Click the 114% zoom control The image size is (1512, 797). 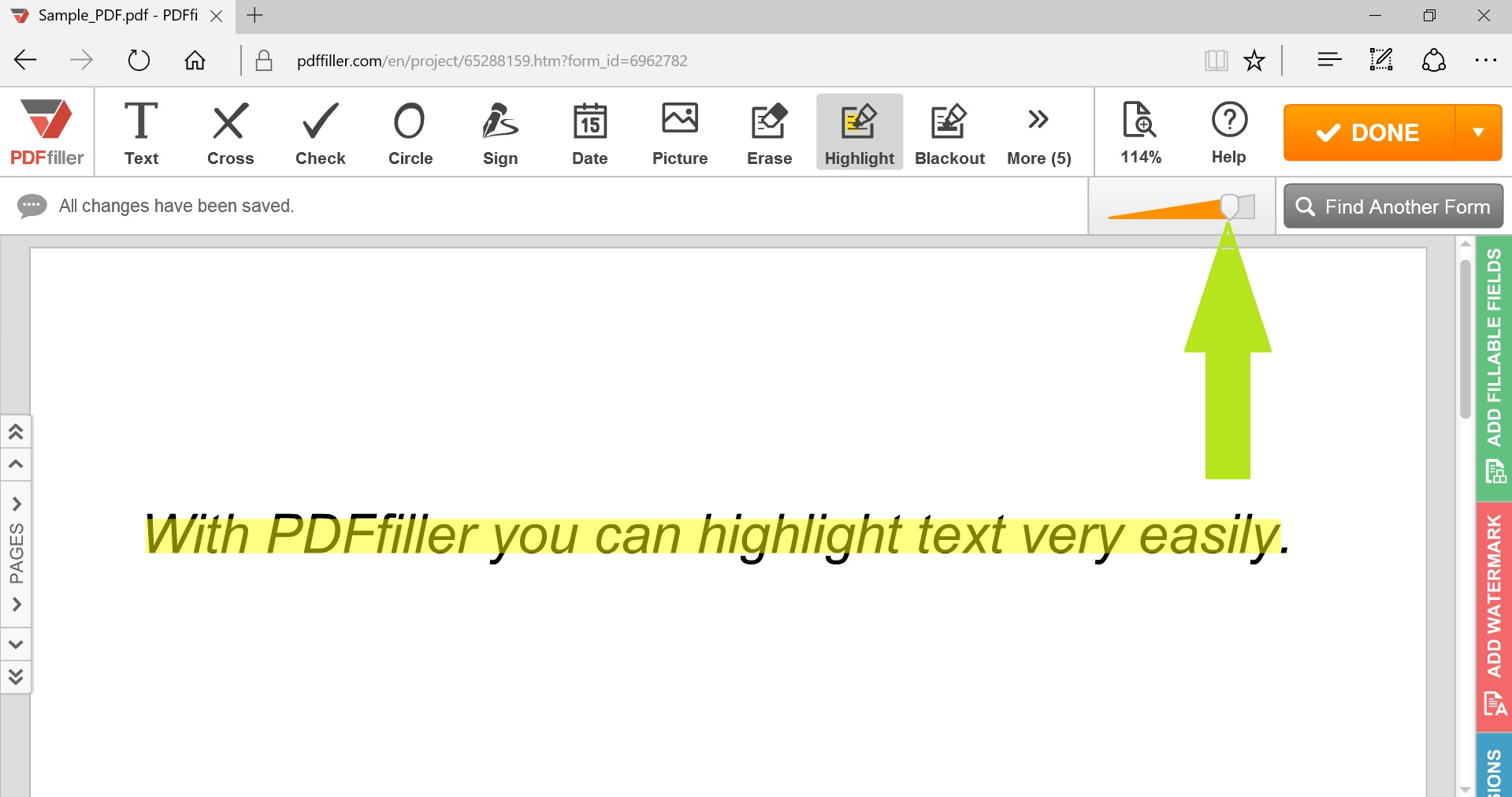coord(1140,132)
